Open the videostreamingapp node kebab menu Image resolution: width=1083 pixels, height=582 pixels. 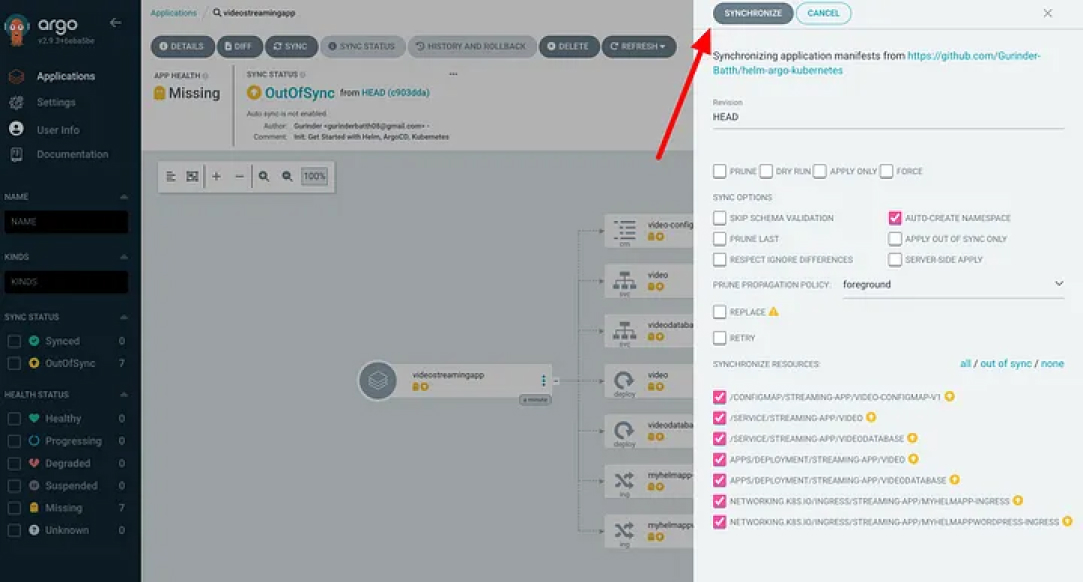click(x=543, y=381)
